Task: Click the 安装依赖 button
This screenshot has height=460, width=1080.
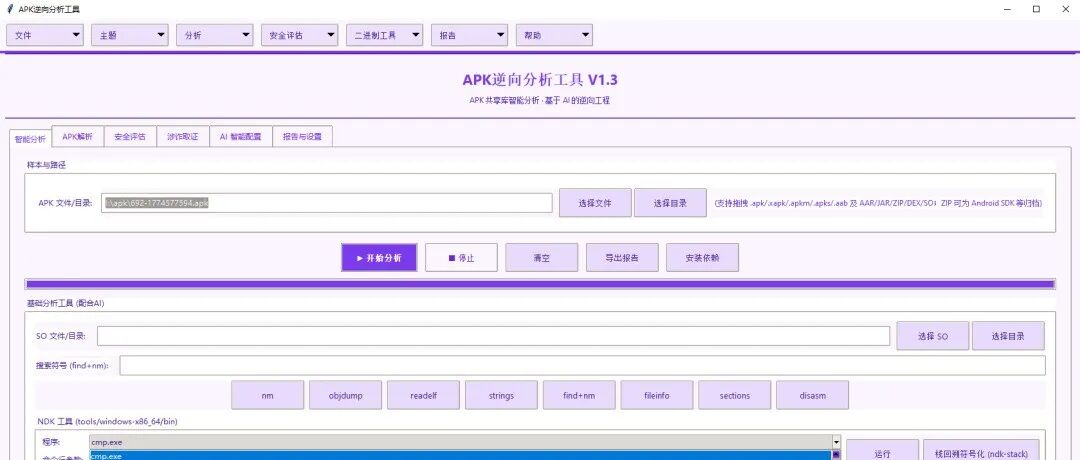Action: 703,258
